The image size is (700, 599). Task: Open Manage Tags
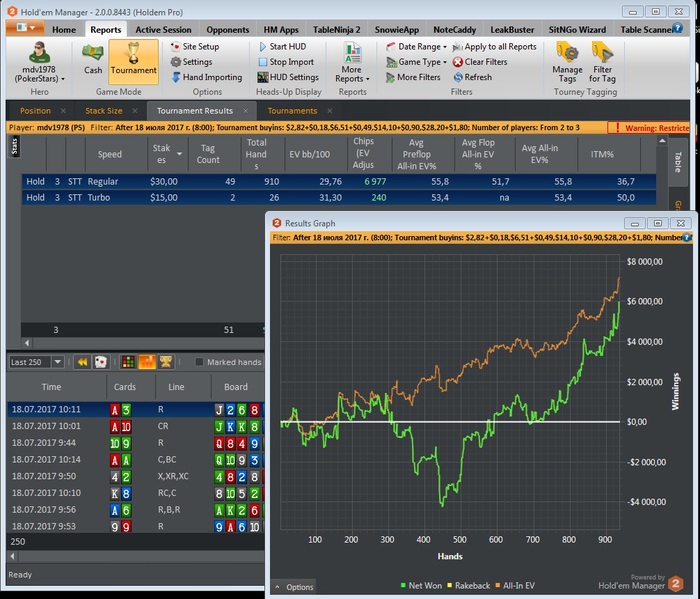pos(567,62)
